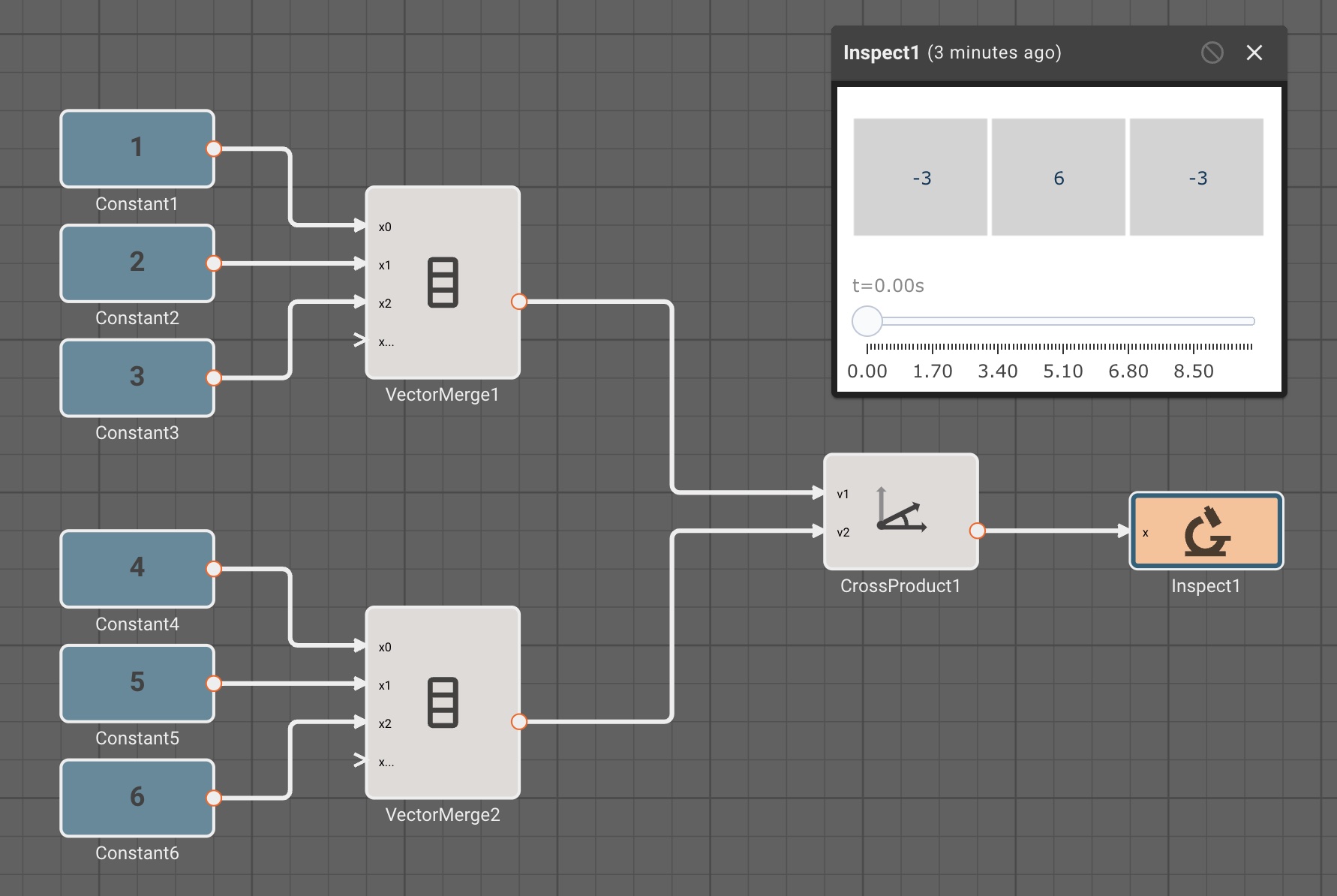Select the Constant1 block

click(x=137, y=149)
